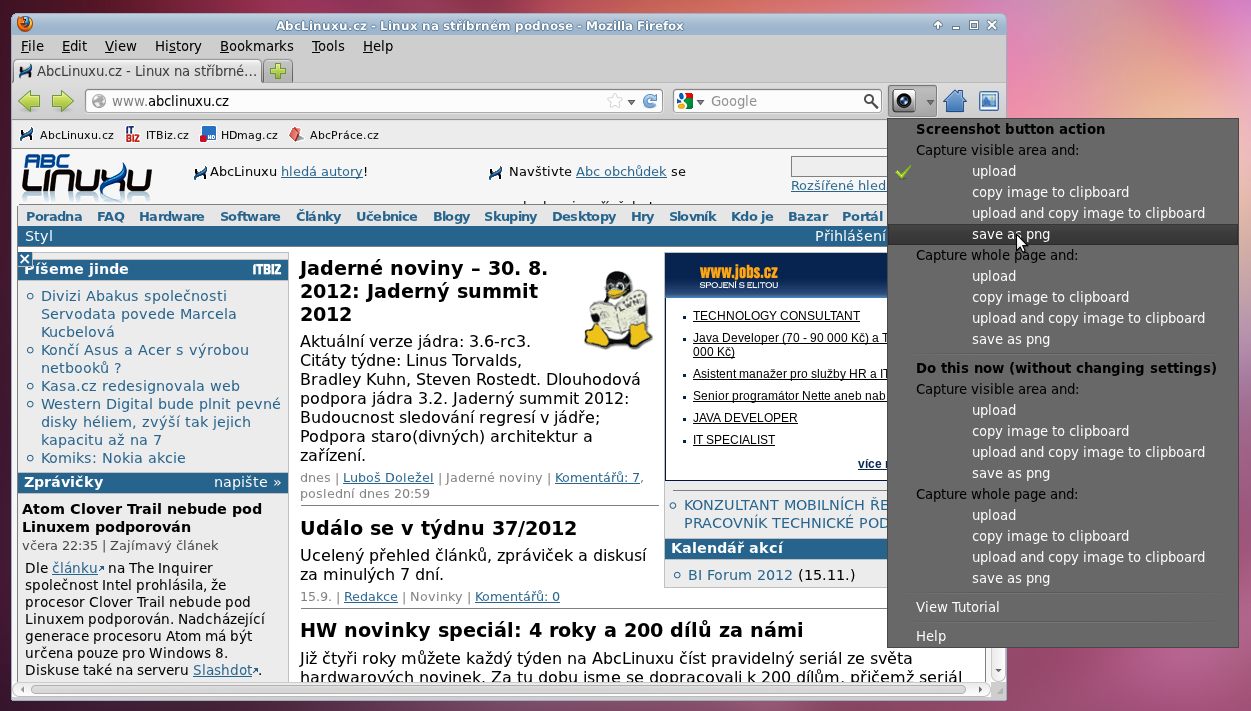Open Blogy in site navigation
This screenshot has height=711, width=1251.
(451, 217)
